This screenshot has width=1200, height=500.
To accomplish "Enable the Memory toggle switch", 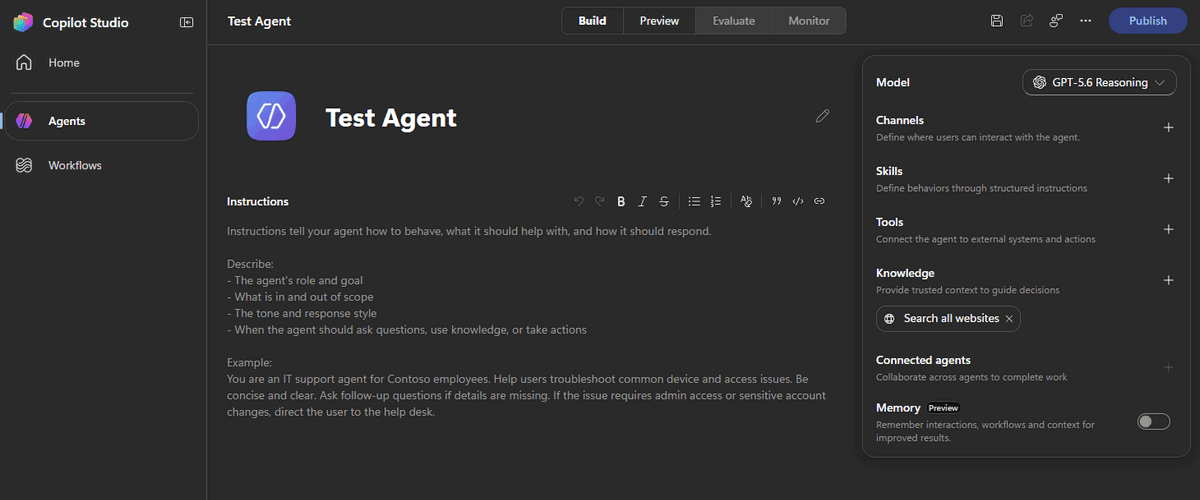I will (1153, 421).
